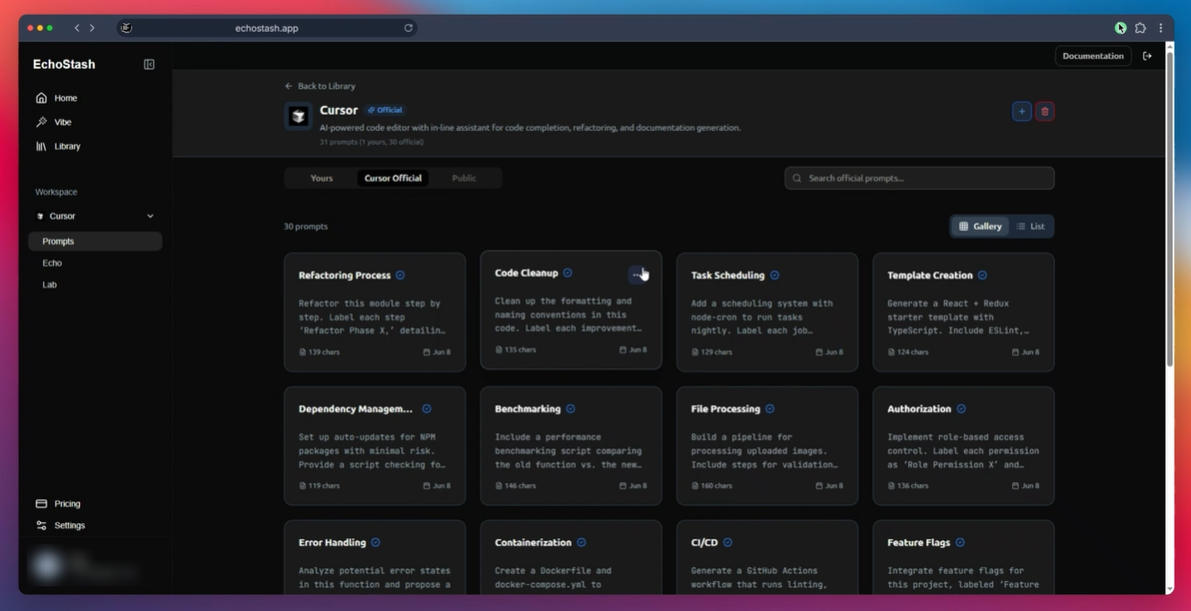Click the "136 chars" count
The width and height of the screenshot is (1191, 611).
coord(908,486)
